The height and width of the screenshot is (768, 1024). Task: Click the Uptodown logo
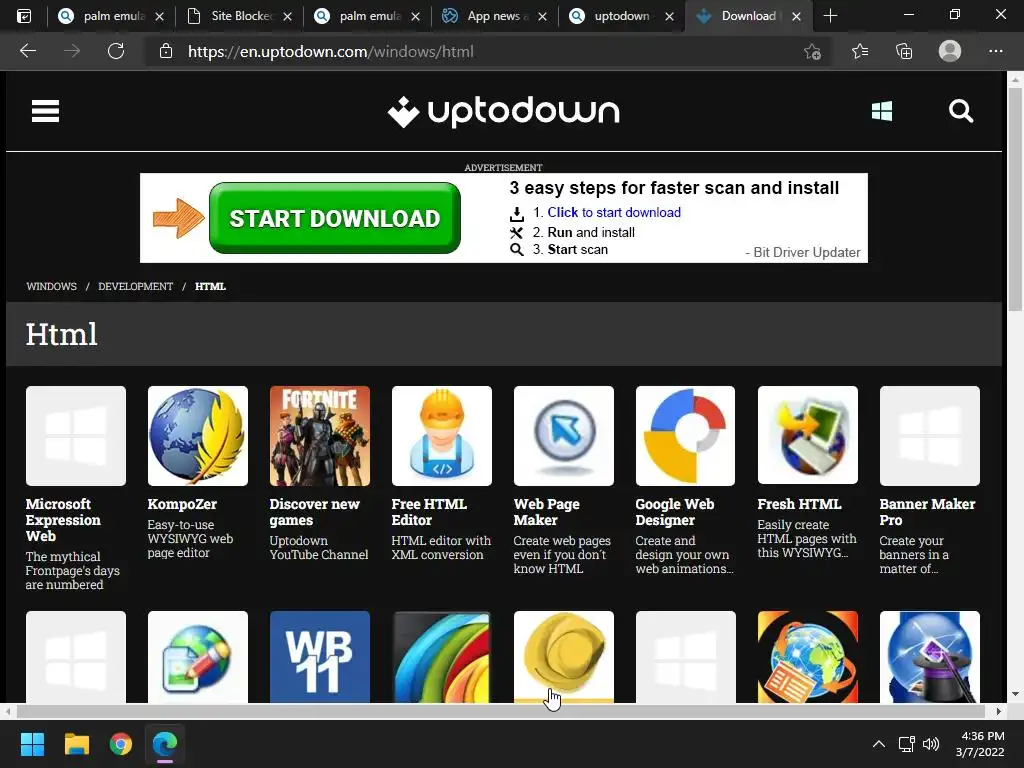(x=503, y=112)
